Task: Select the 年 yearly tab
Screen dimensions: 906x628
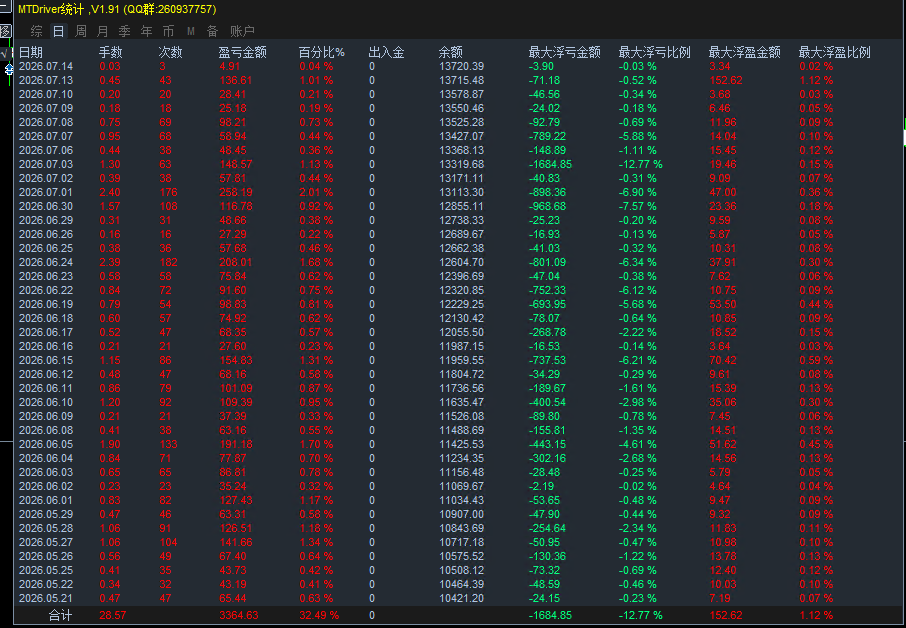Action: [147, 31]
